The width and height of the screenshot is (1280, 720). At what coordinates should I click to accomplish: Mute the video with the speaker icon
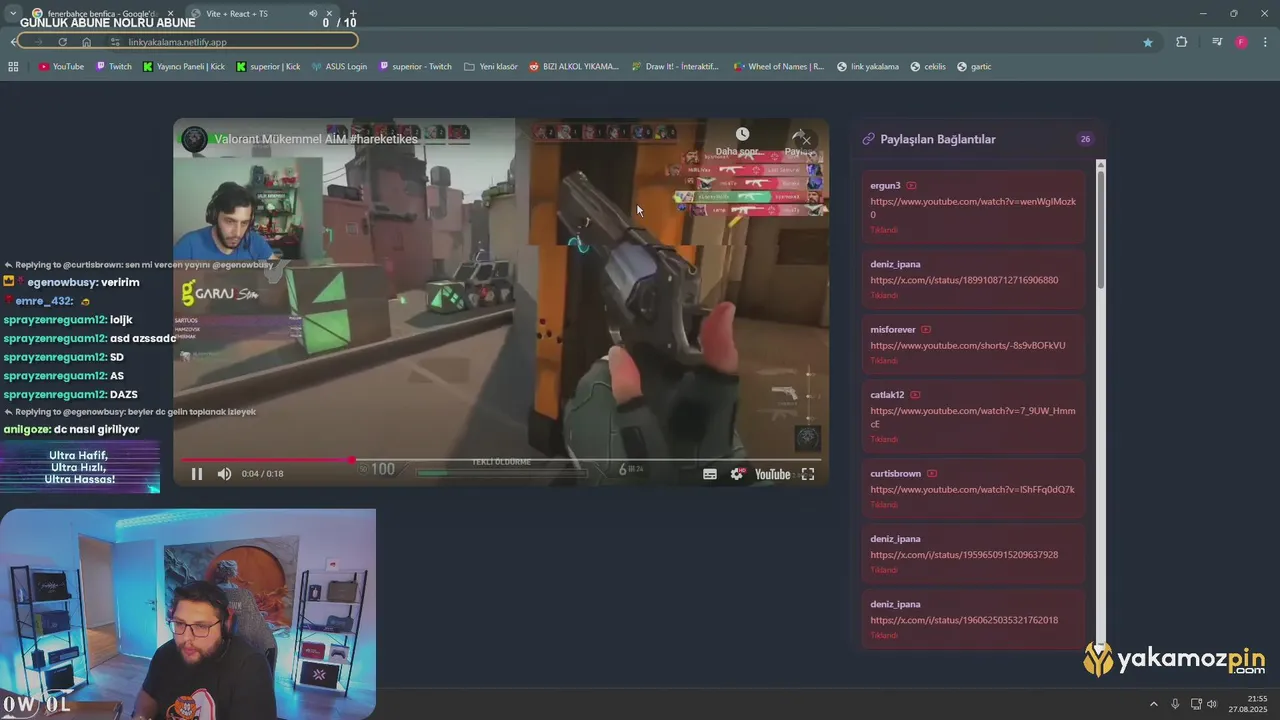point(224,474)
